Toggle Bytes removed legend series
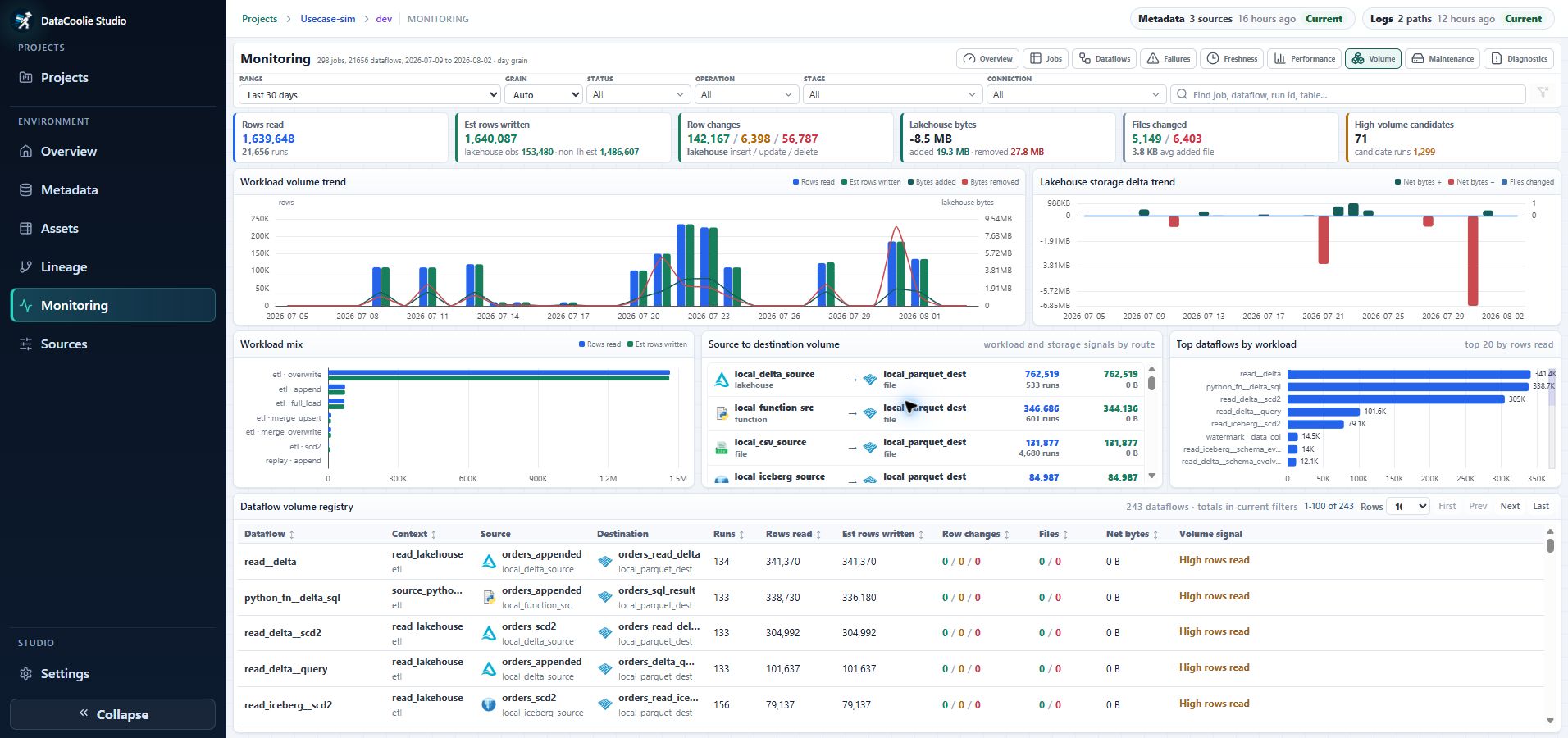1568x738 pixels. [x=990, y=182]
